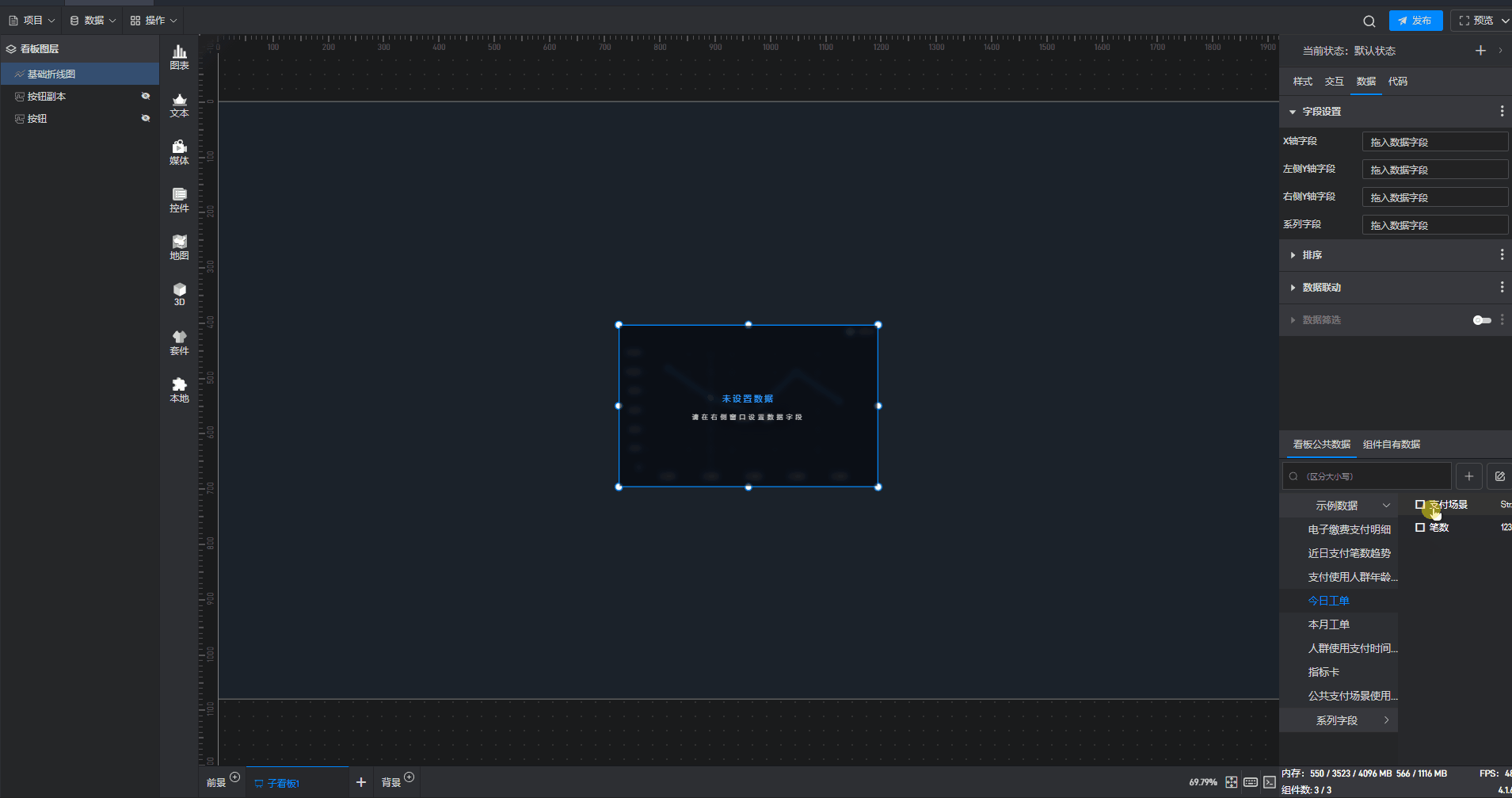Toggle visibility of 按钮副本 layer

[x=146, y=96]
